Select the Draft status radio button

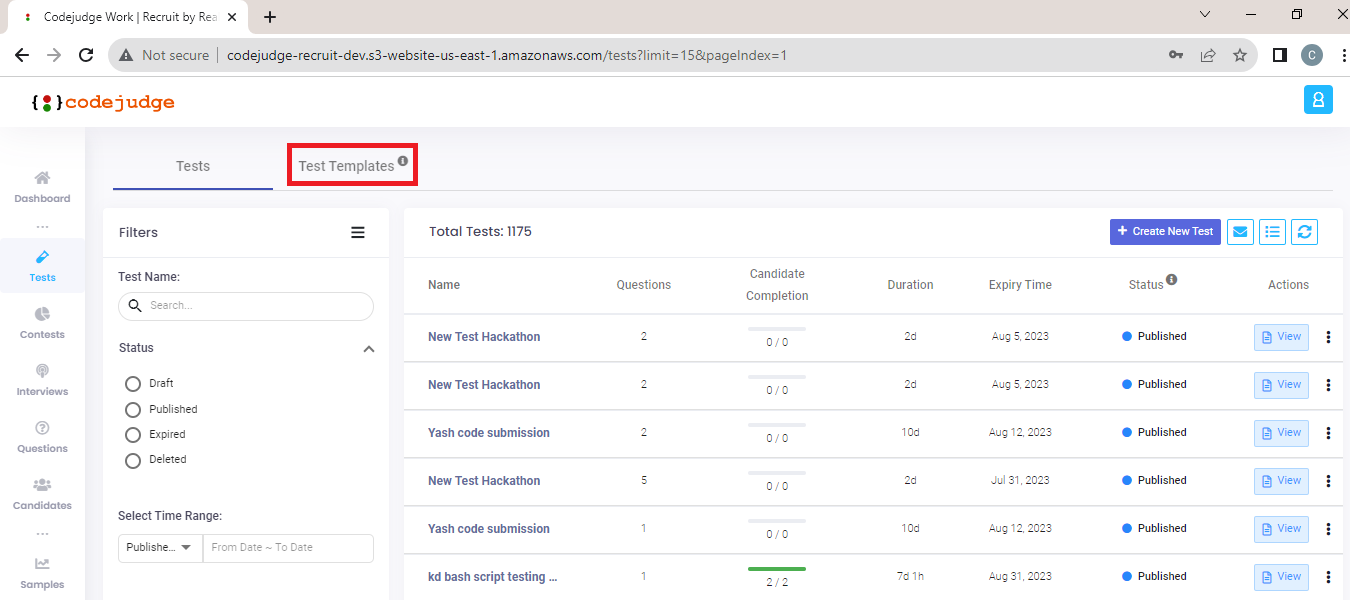(x=132, y=383)
